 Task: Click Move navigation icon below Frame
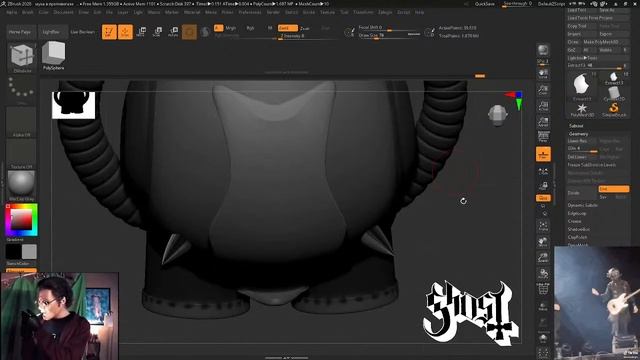pos(543,242)
